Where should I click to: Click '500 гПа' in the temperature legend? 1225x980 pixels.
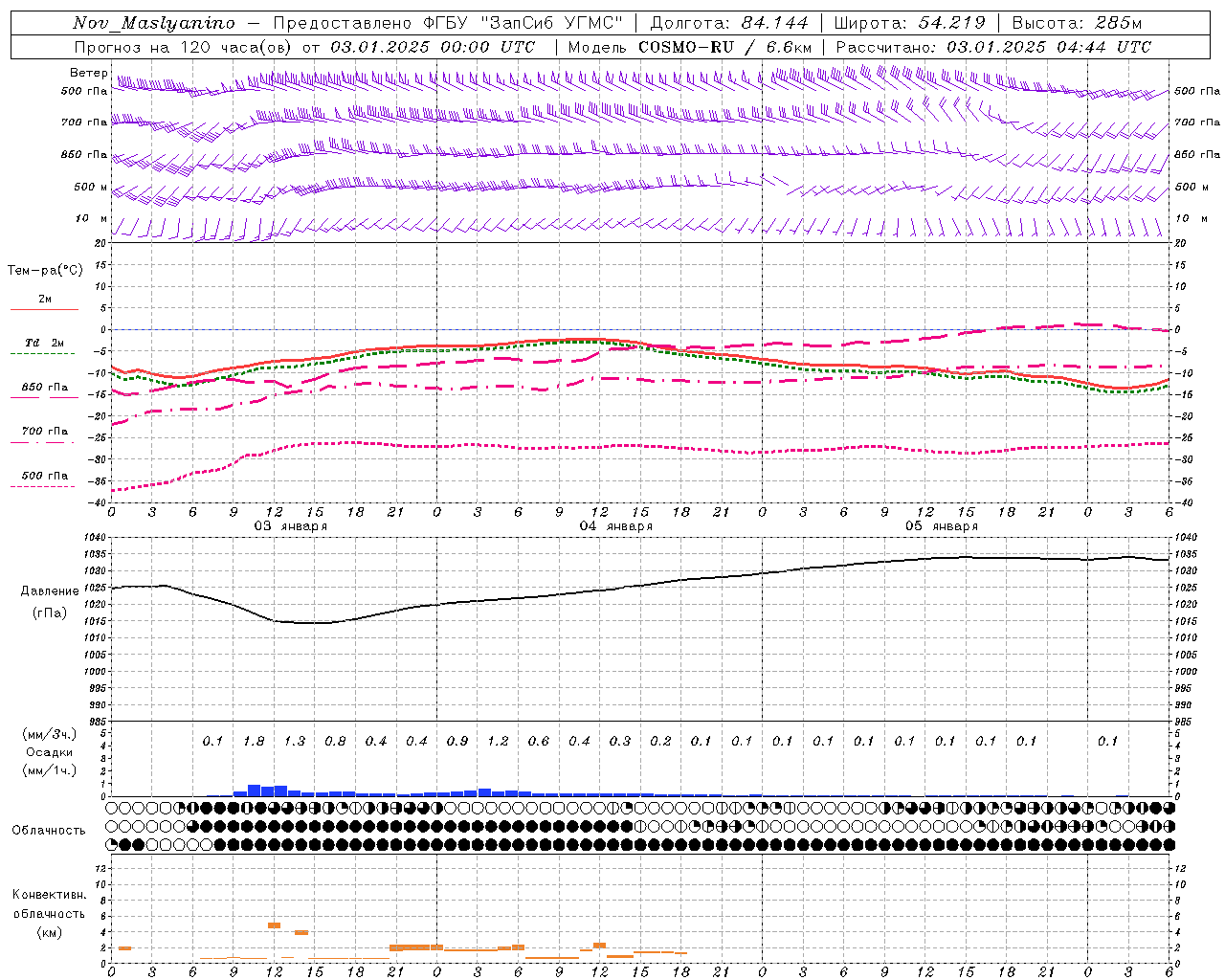(x=45, y=476)
